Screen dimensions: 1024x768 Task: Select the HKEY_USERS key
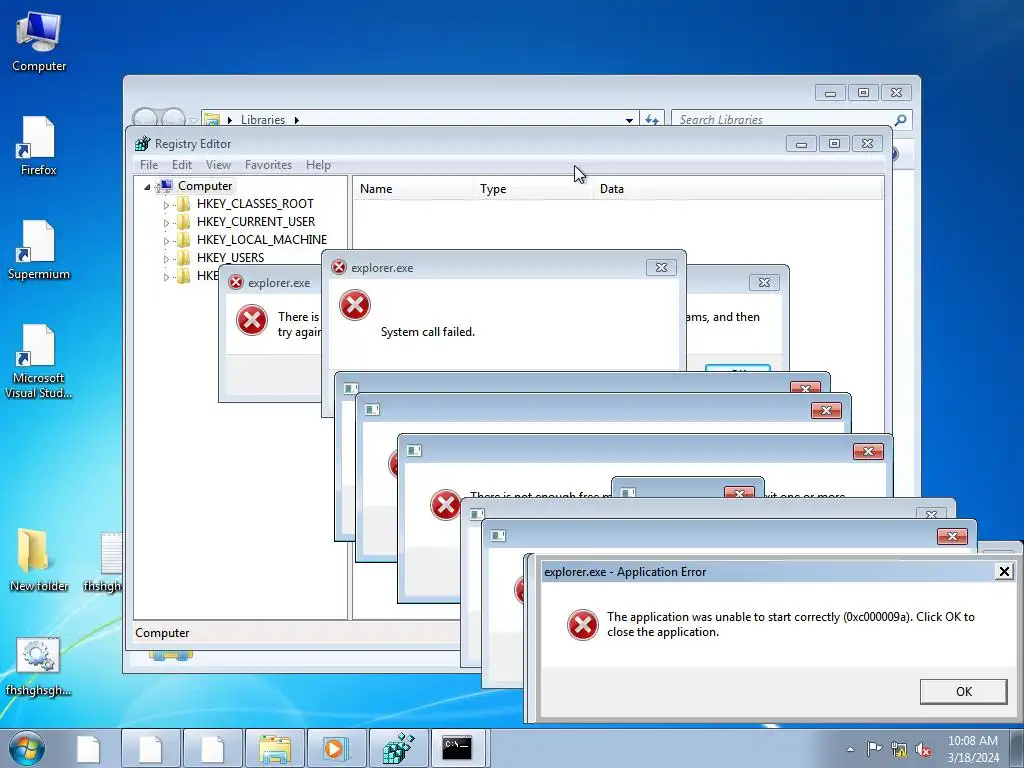[x=230, y=258]
